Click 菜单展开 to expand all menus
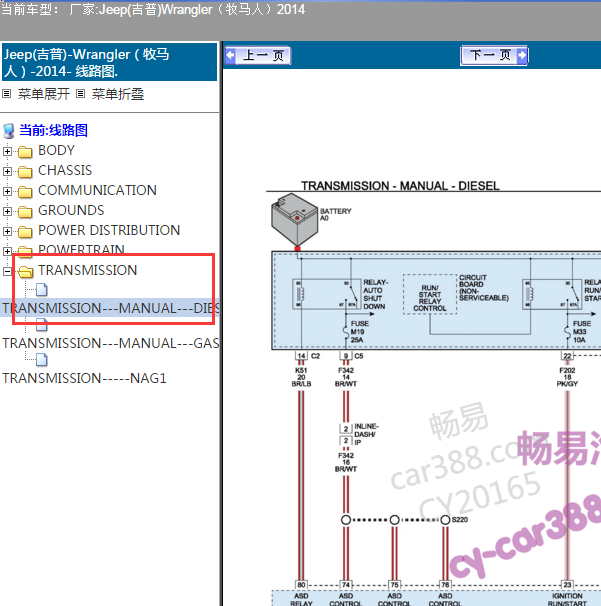Image resolution: width=601 pixels, height=606 pixels. [x=44, y=94]
